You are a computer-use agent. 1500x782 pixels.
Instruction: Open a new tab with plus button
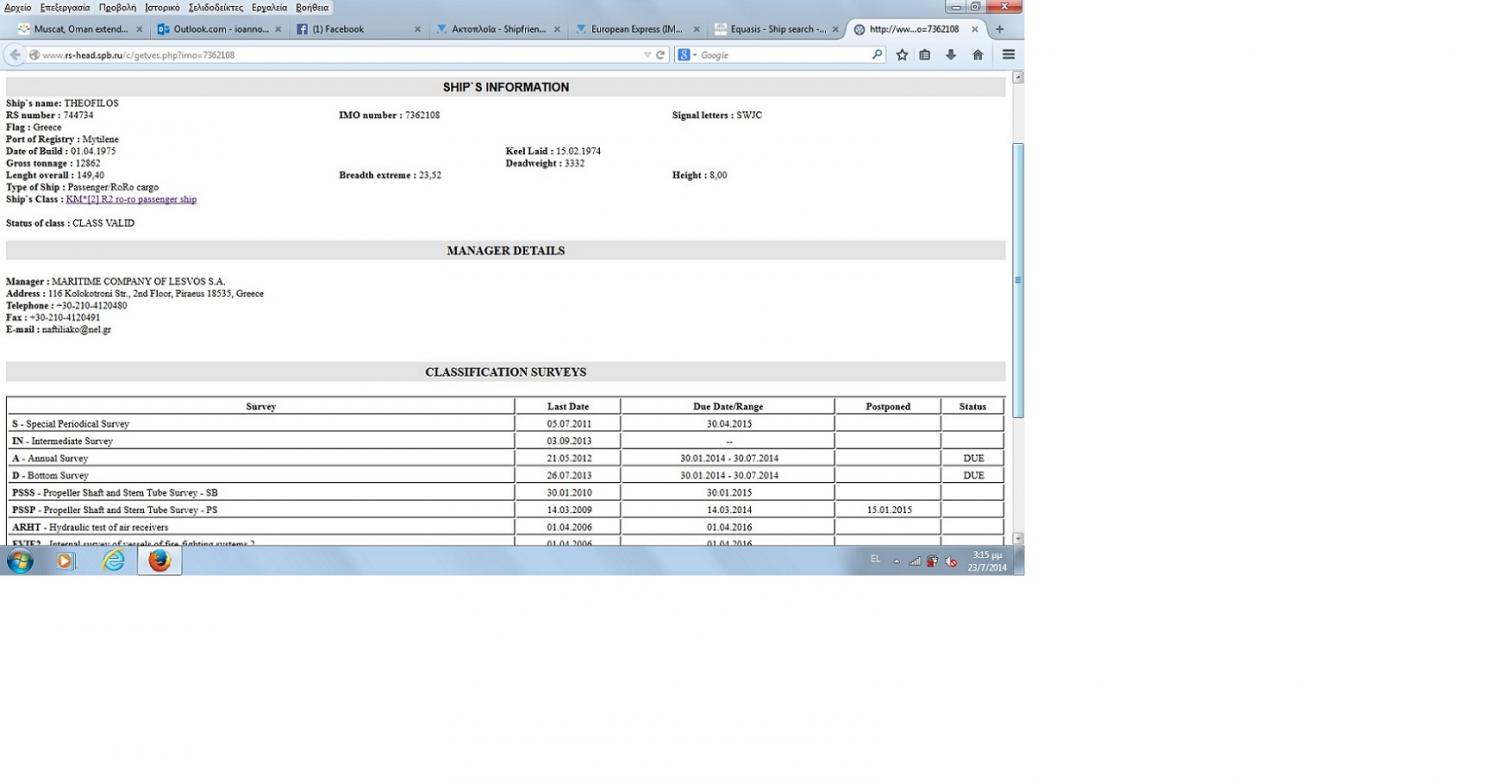(x=999, y=29)
